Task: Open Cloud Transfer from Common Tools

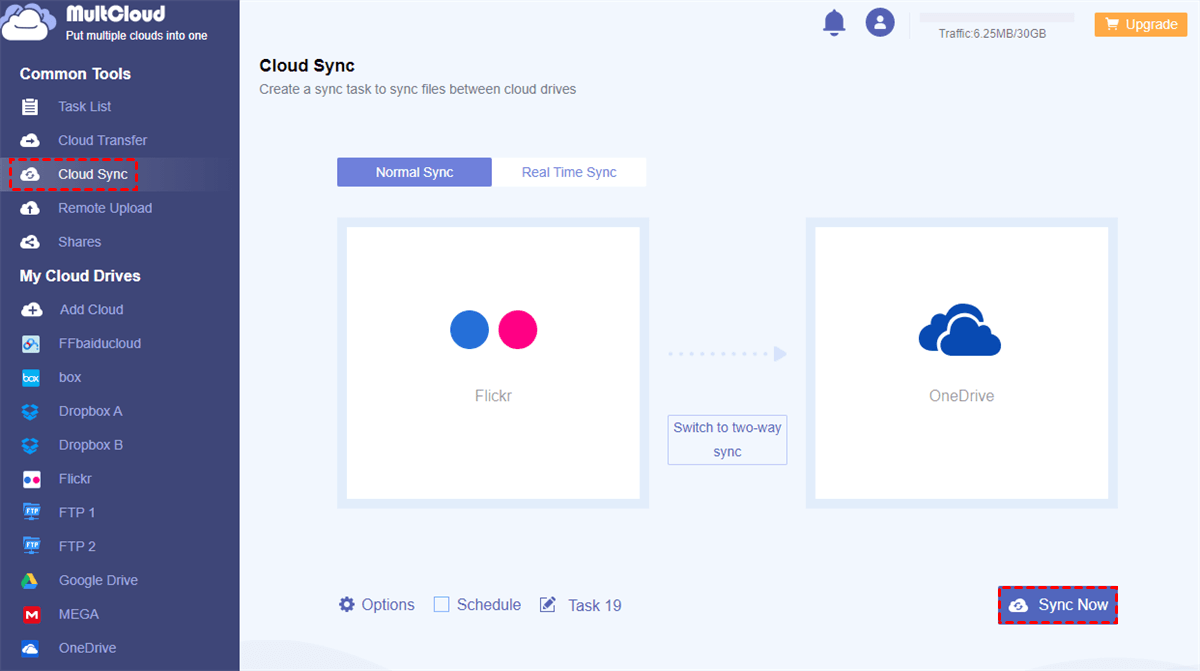Action: 102,140
